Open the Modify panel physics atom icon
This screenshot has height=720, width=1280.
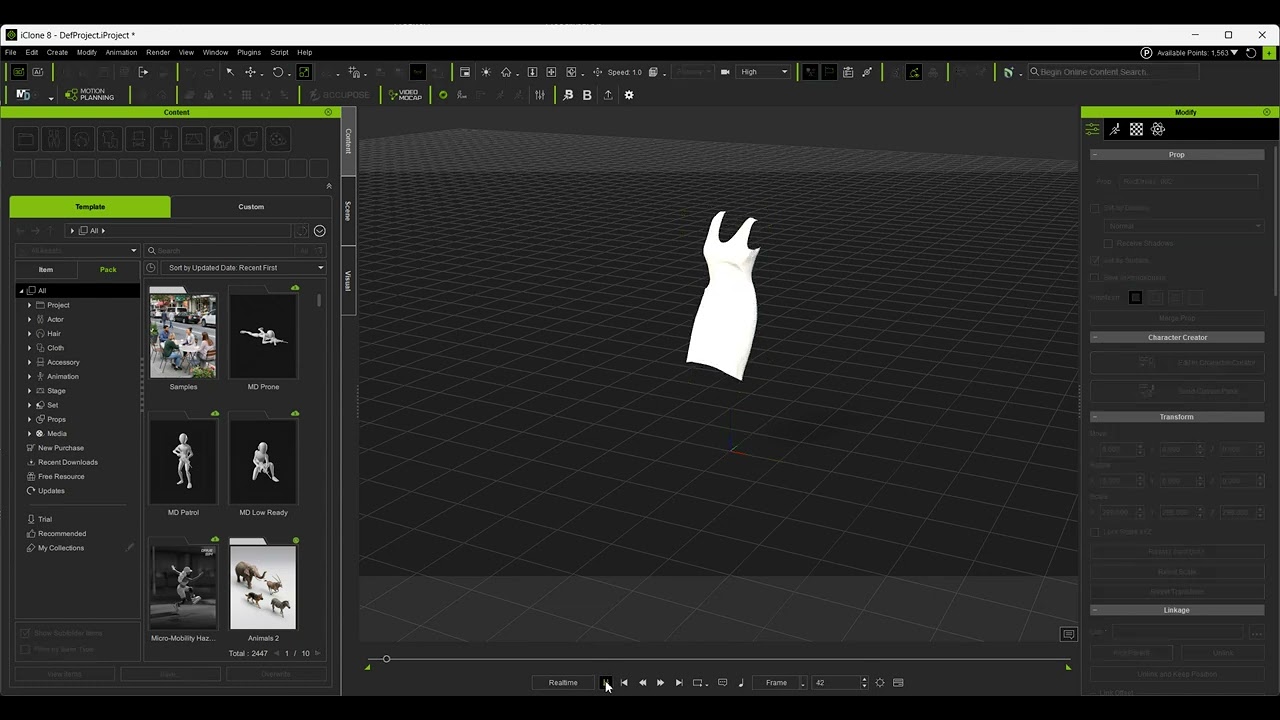pyautogui.click(x=1158, y=129)
